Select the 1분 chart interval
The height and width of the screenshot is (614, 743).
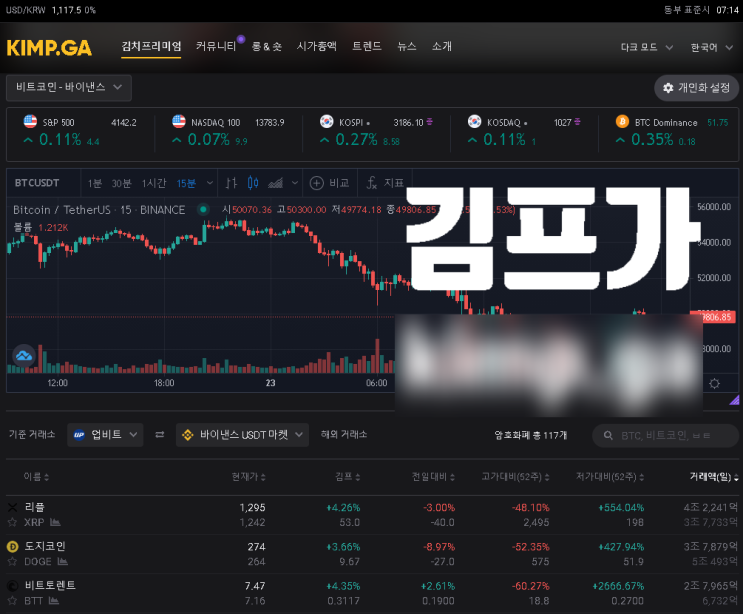coord(95,183)
